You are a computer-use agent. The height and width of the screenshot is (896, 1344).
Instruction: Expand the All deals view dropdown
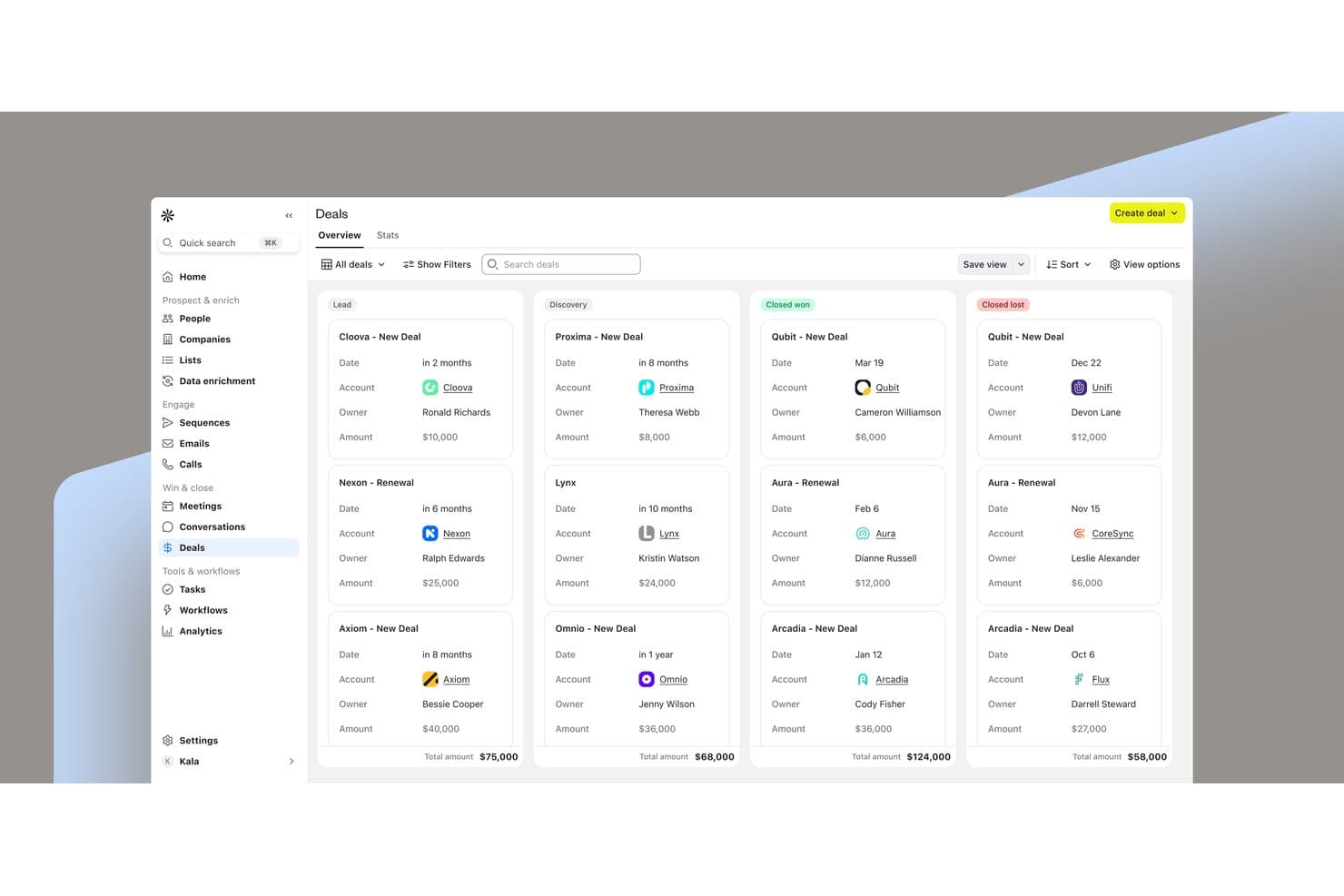tap(353, 265)
